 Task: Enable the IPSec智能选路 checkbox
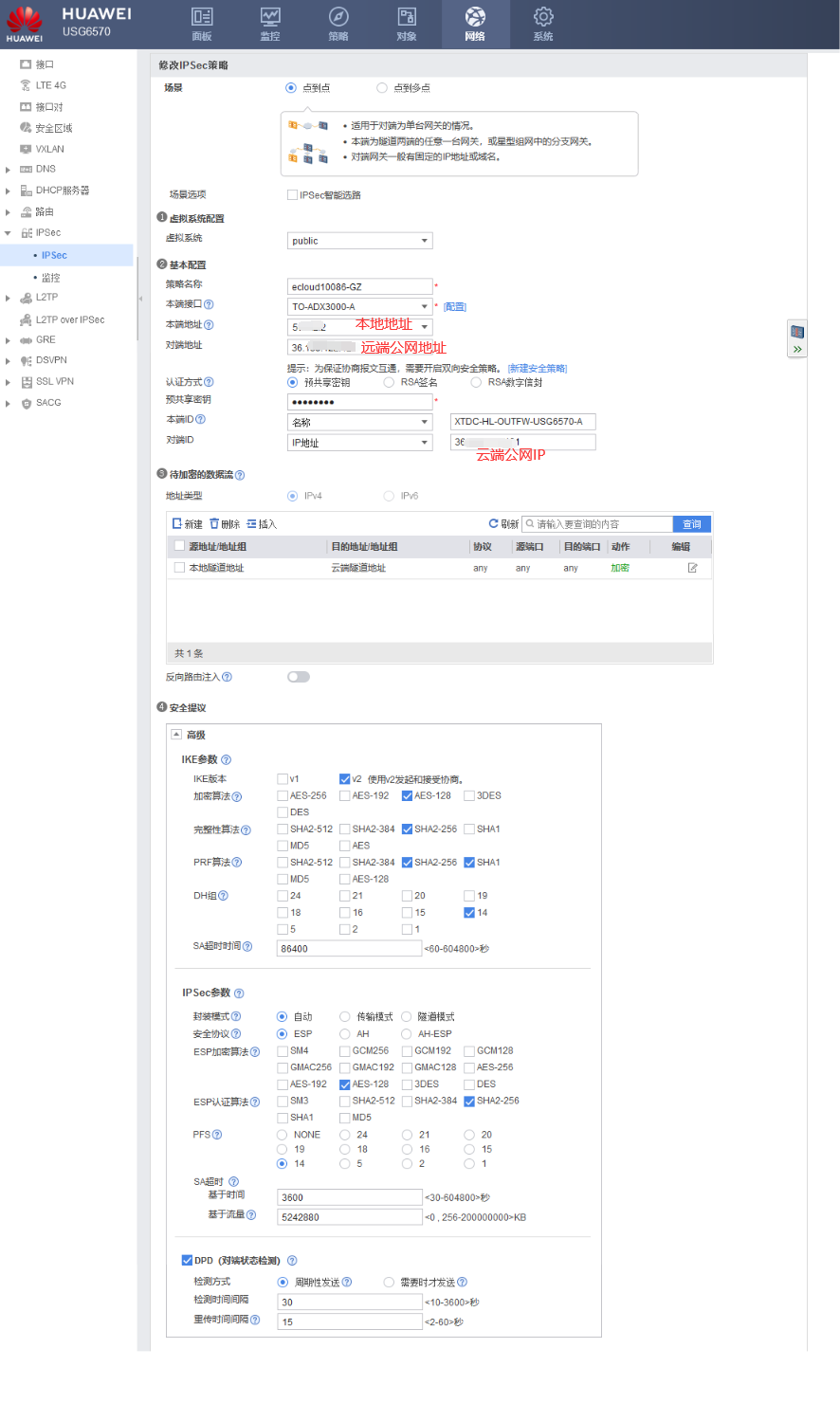coord(292,195)
